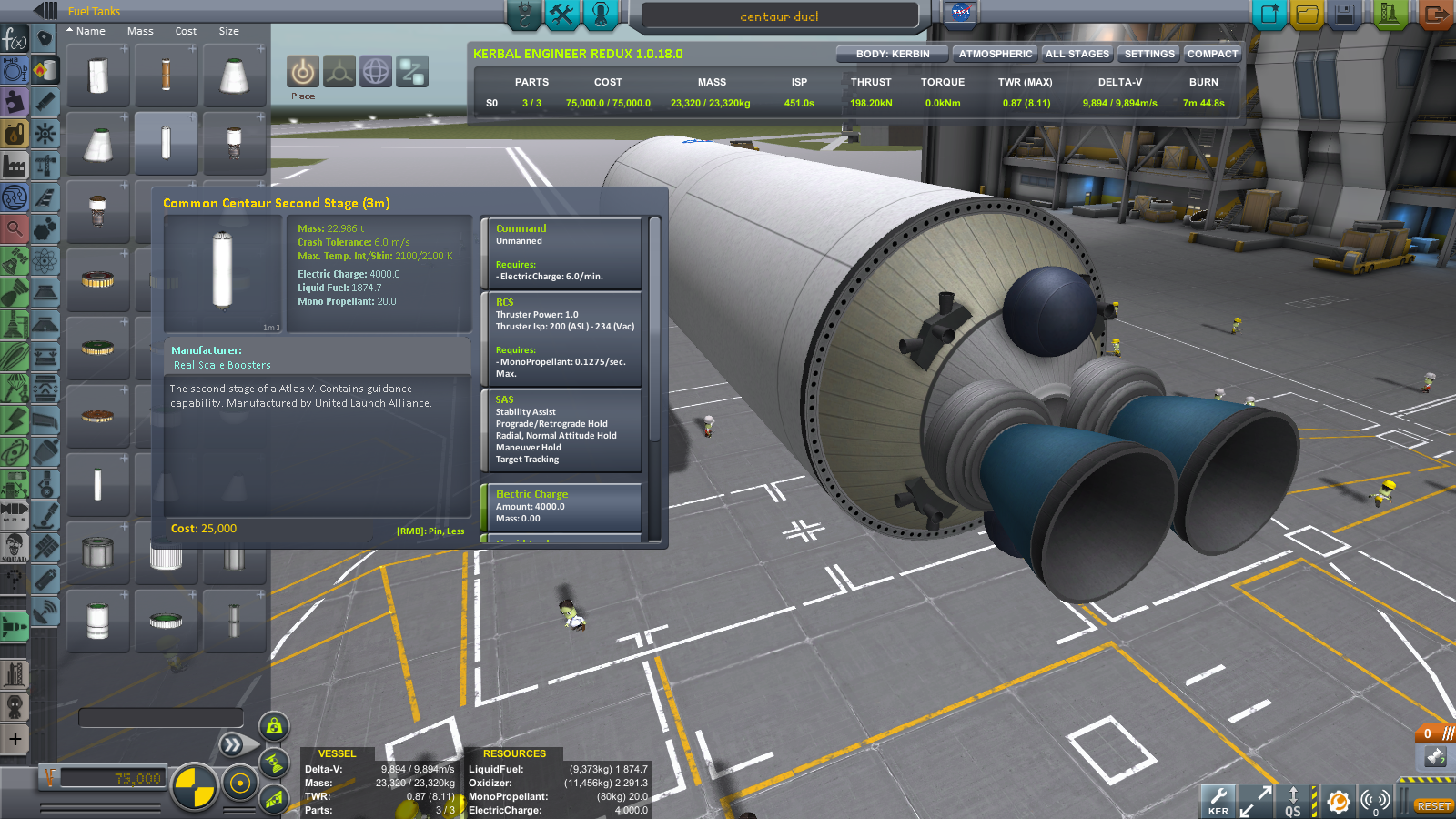
Task: Open the antenna signal toolbar icon
Action: pos(1375,801)
